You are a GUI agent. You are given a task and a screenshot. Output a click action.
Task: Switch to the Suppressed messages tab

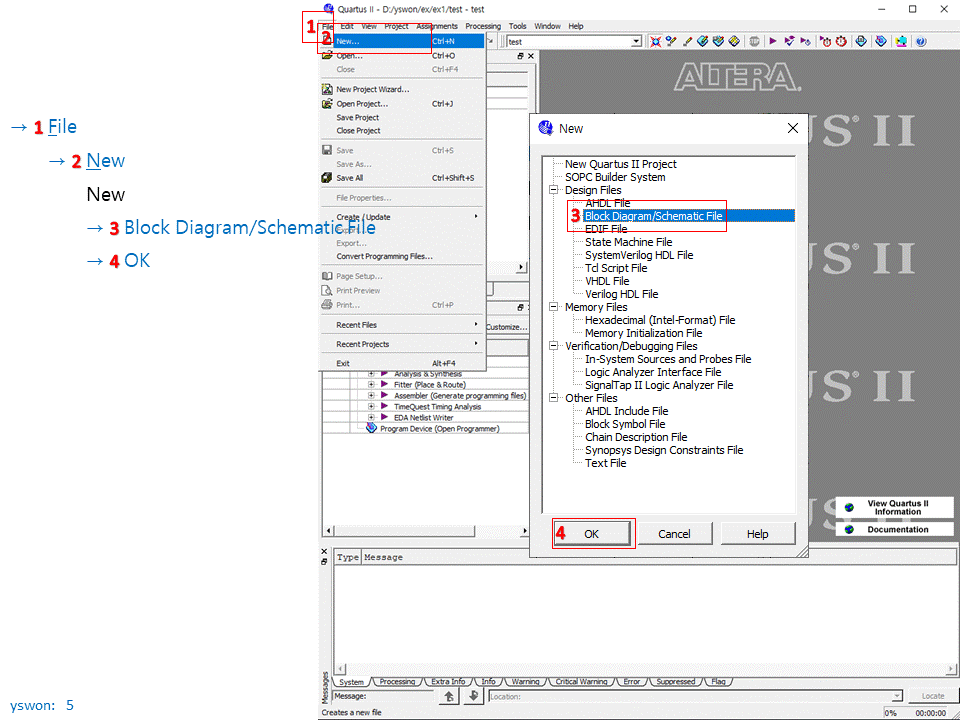point(675,681)
